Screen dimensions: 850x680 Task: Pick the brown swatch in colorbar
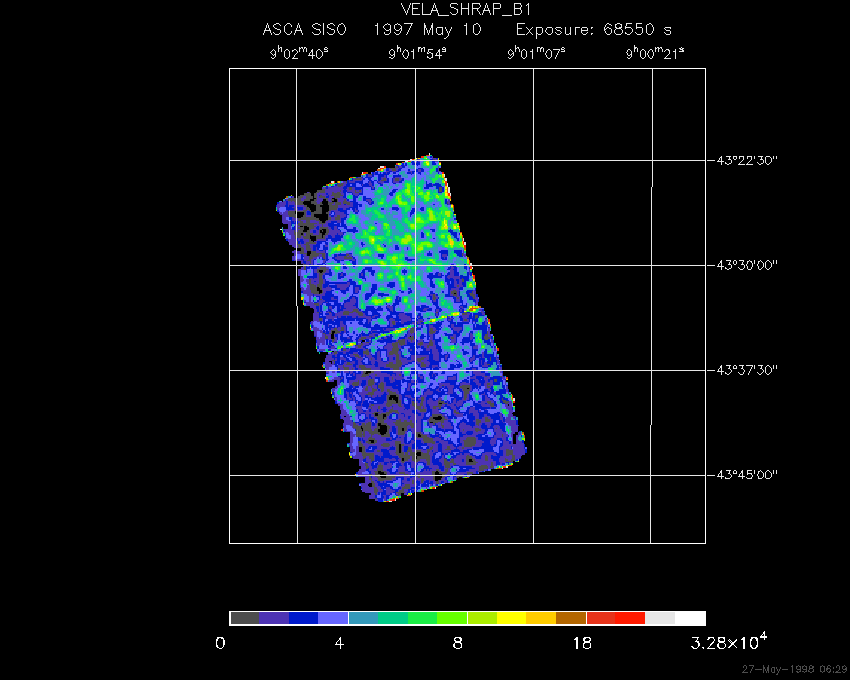coord(571,618)
